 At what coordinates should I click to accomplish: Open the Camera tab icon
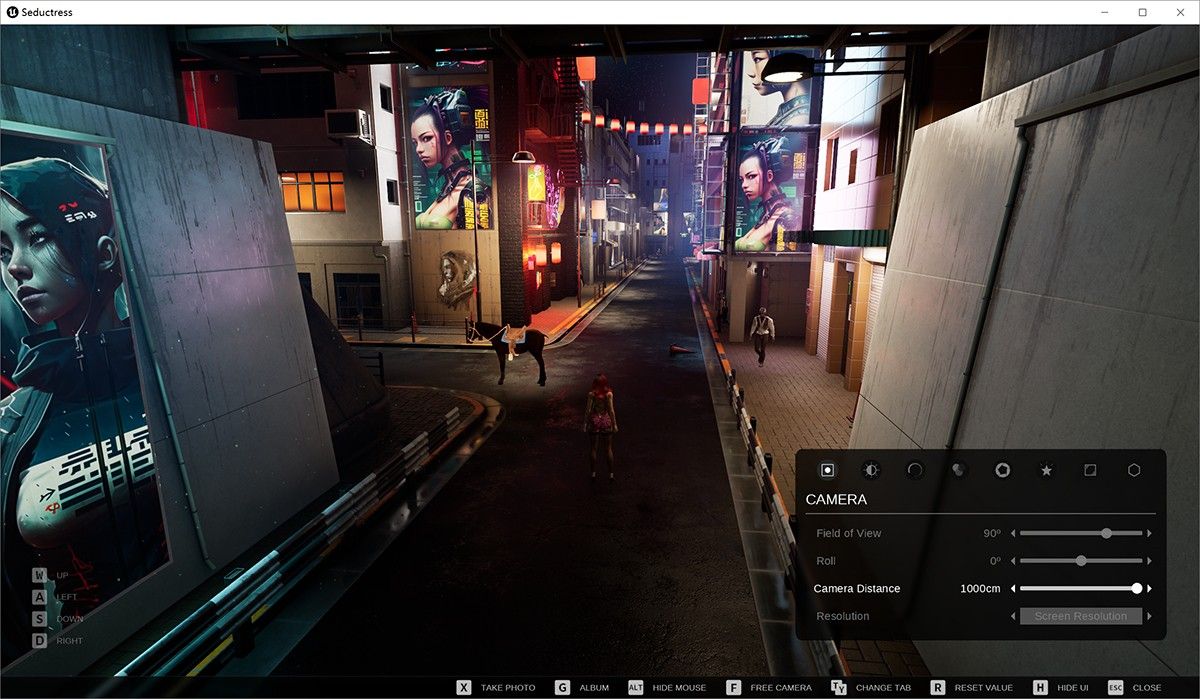click(x=827, y=470)
